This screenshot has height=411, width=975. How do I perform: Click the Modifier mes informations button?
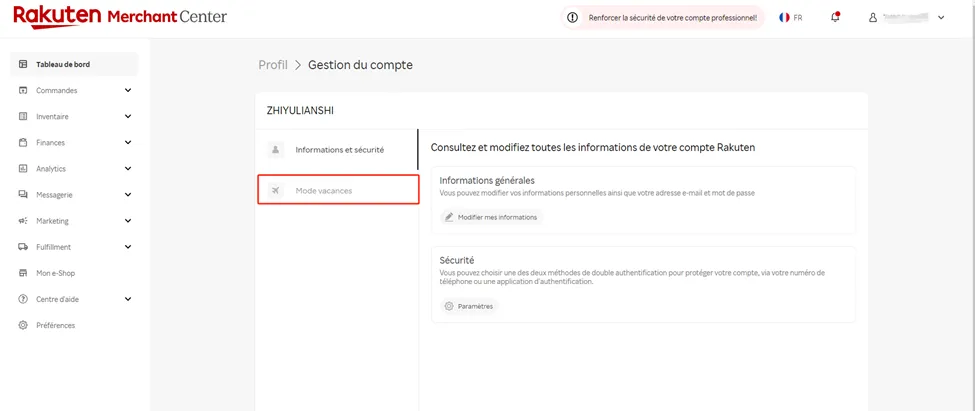492,217
